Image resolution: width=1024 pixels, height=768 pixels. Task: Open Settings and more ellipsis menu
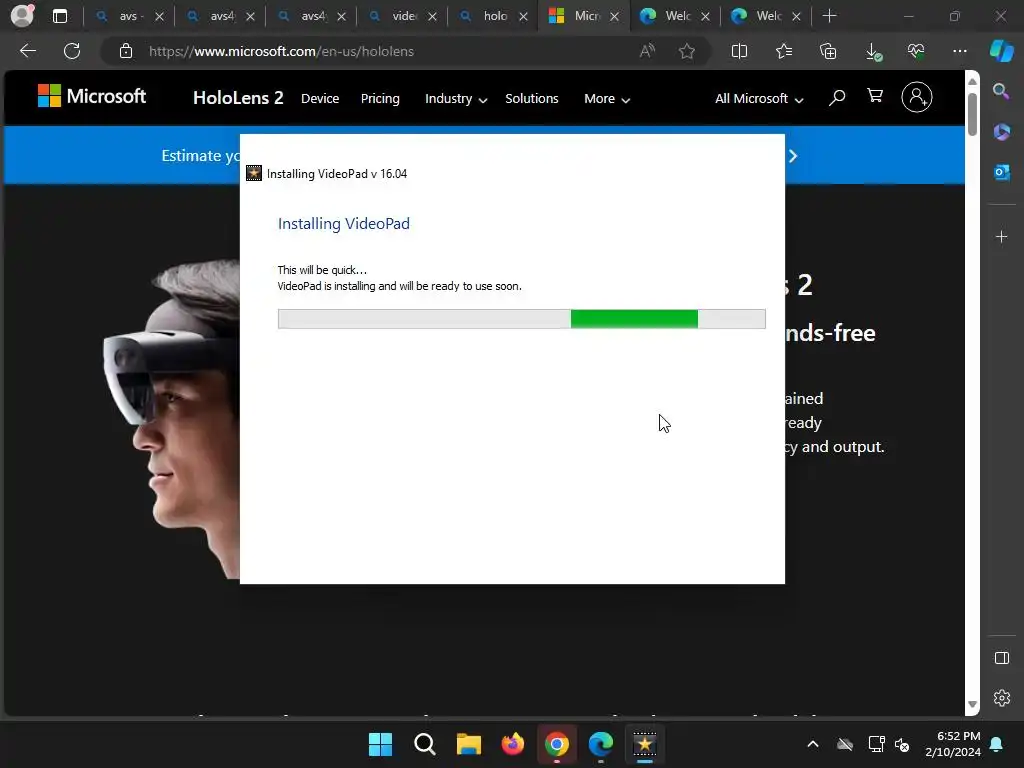959,51
